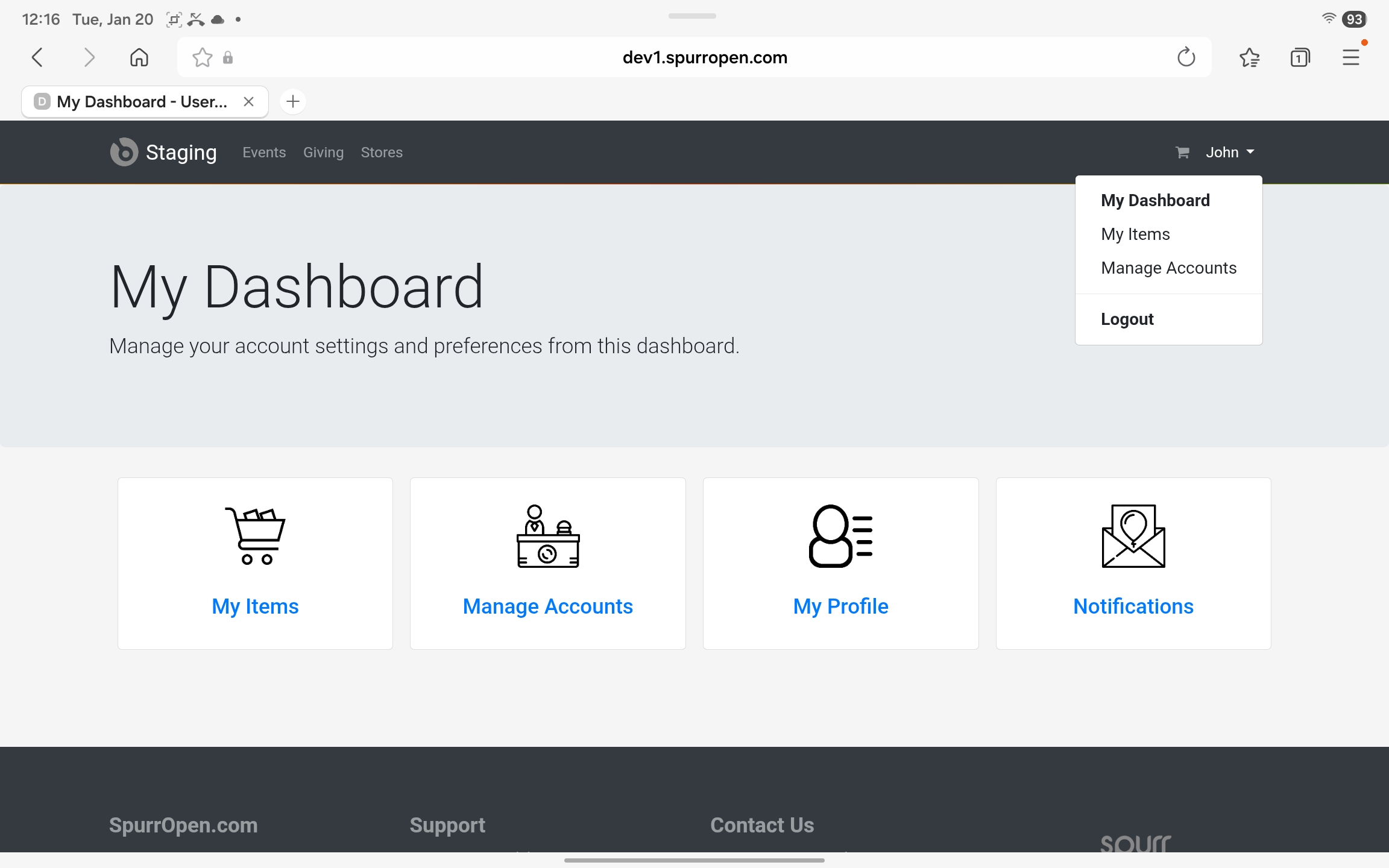1389x868 pixels.
Task: Reload the page with refresh icon
Action: [1186, 58]
